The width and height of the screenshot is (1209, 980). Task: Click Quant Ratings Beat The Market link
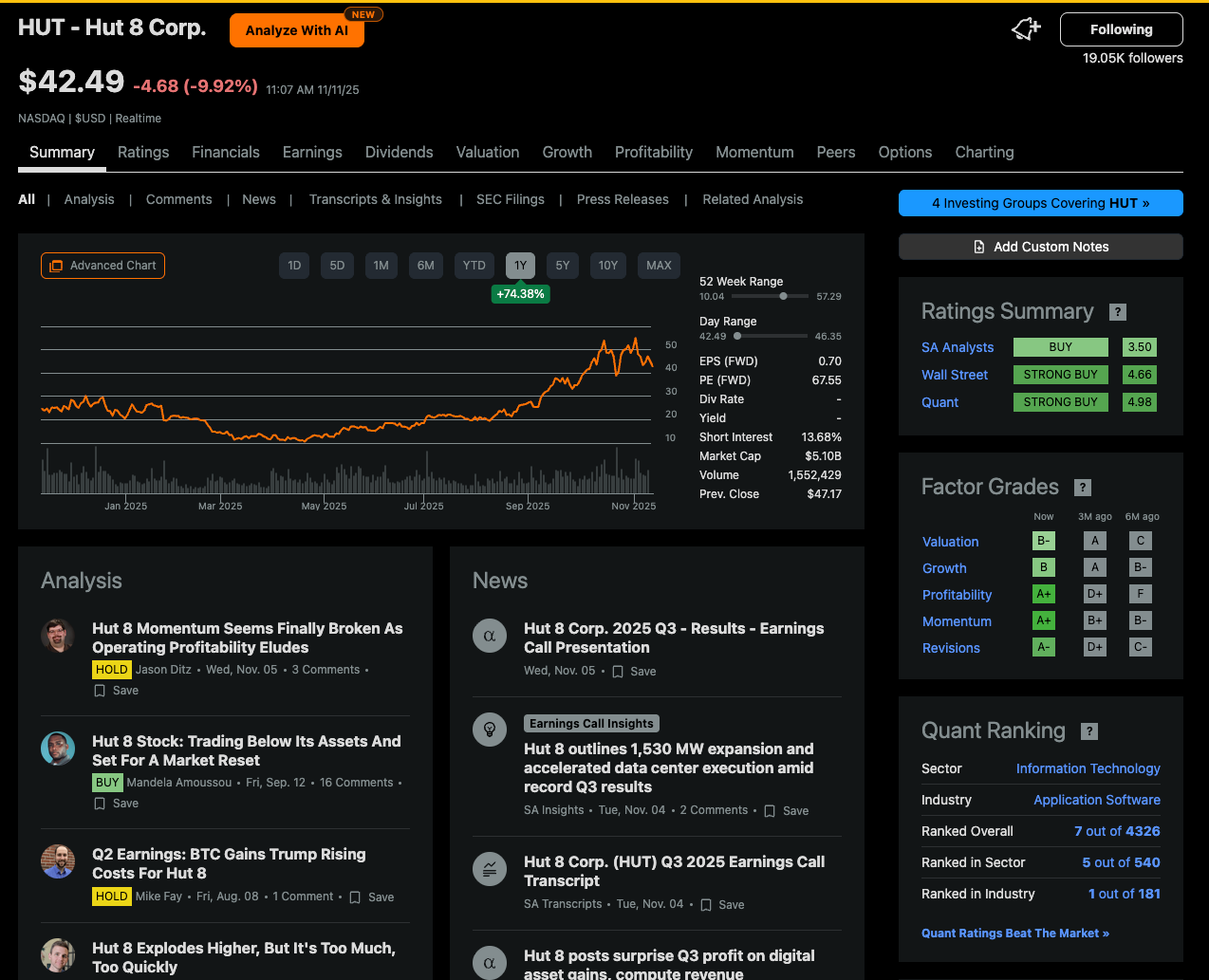(x=1015, y=934)
